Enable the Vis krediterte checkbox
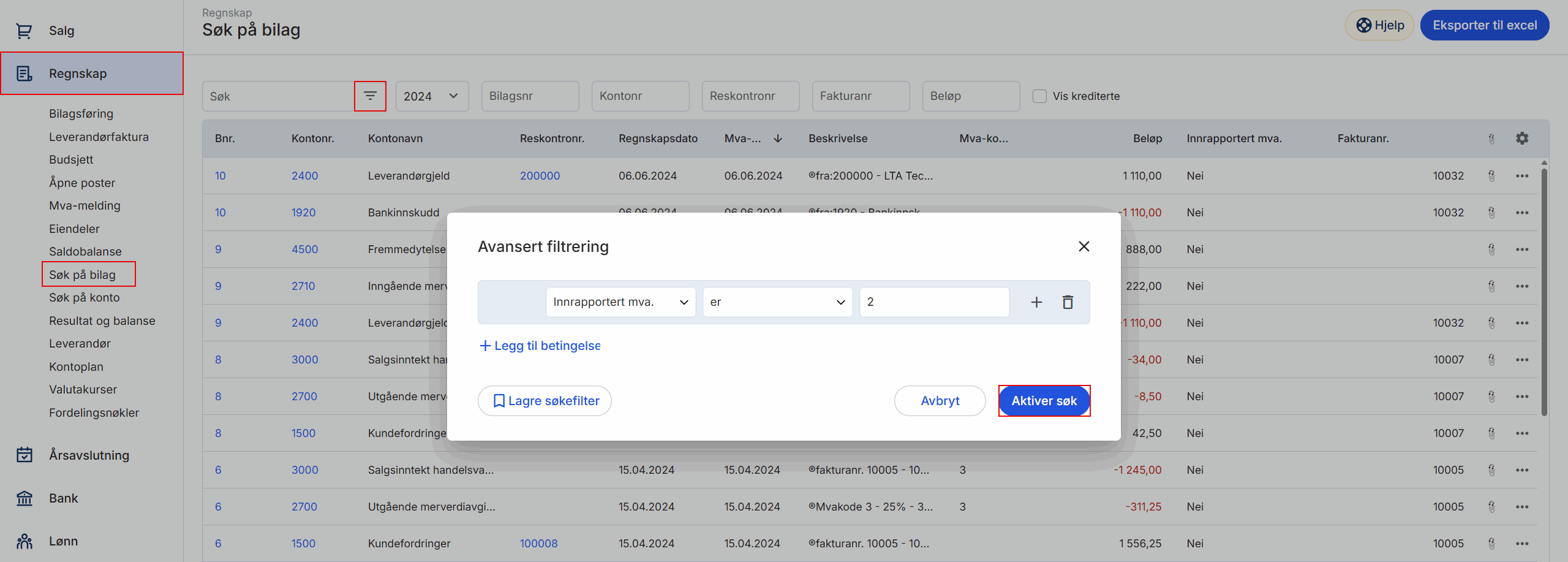Screen dimensions: 1568x562 1039,96
